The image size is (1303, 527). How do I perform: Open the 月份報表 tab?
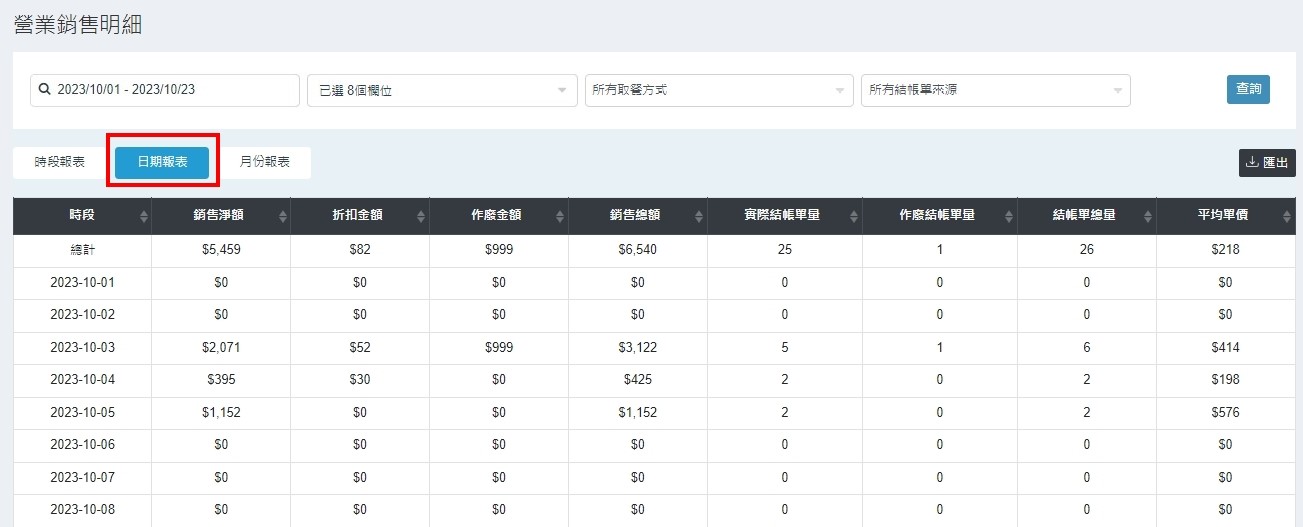(x=265, y=162)
